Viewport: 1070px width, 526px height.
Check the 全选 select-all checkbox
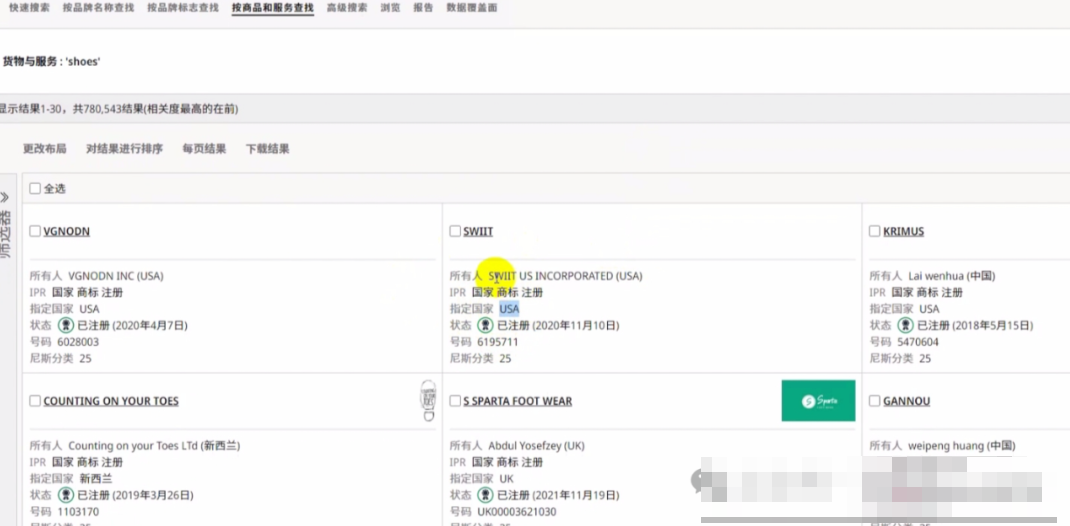click(35, 188)
